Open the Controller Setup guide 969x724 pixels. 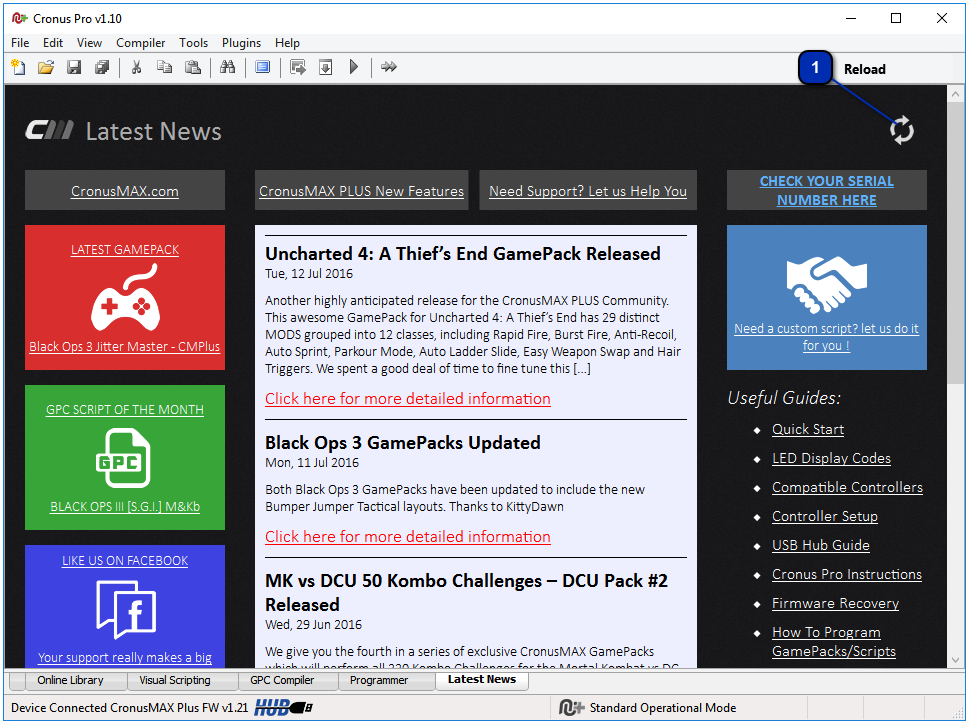[x=824, y=516]
